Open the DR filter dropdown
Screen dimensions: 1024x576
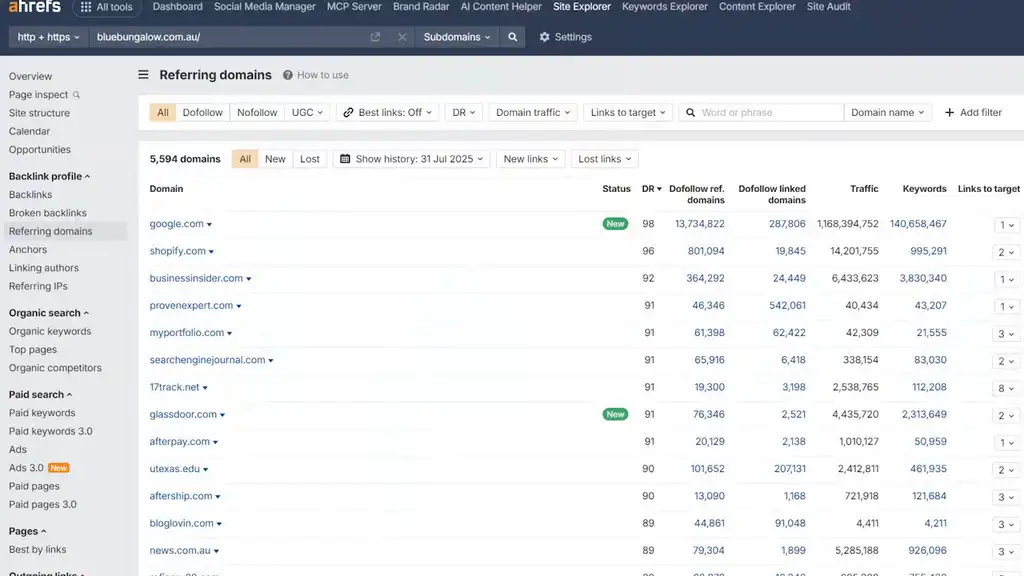[x=464, y=112]
